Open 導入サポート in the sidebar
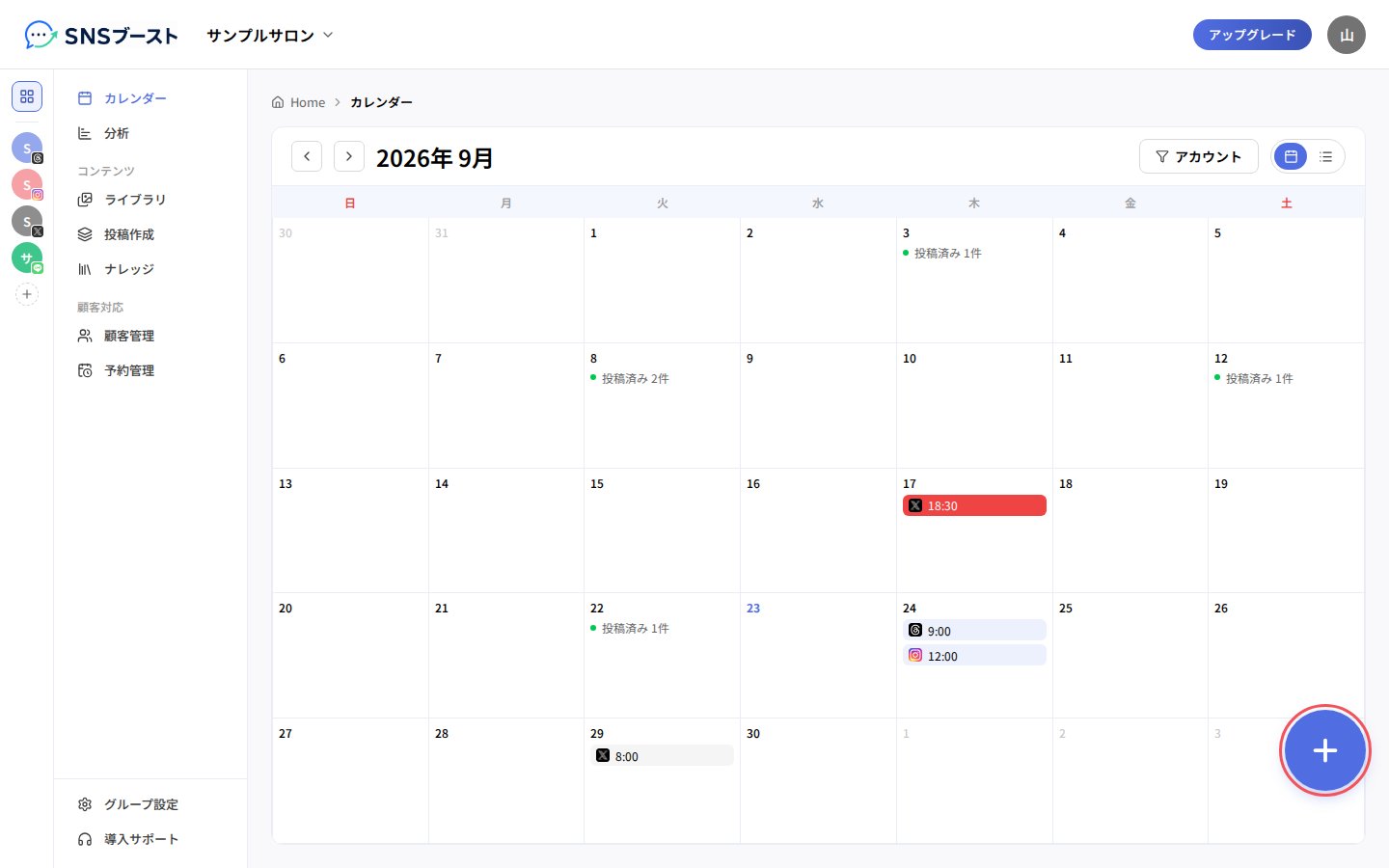 point(150,839)
